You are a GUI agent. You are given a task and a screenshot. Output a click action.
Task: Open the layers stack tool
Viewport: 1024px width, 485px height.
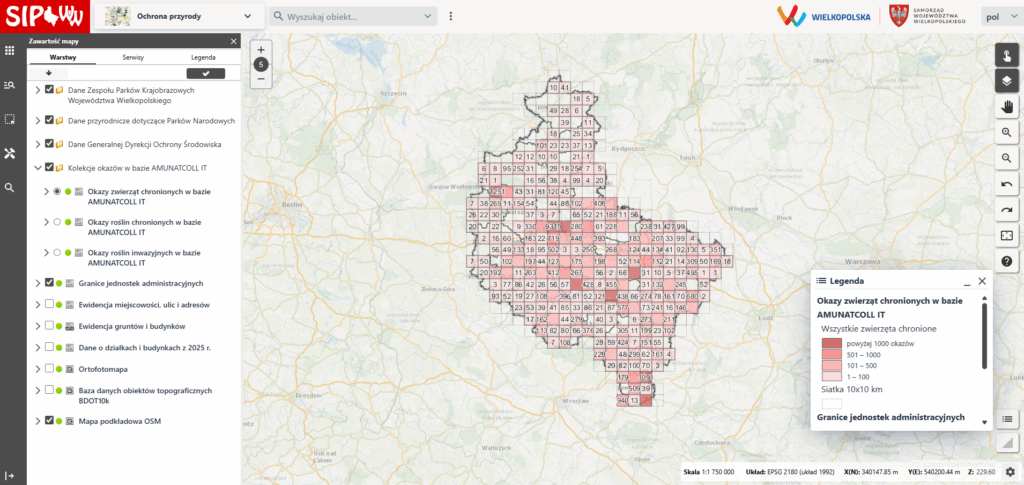[1006, 80]
